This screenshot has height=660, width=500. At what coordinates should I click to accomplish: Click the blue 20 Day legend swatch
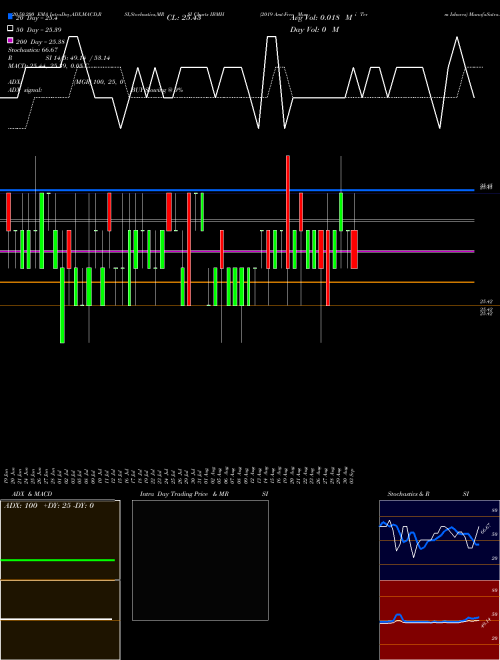[x=10, y=17]
